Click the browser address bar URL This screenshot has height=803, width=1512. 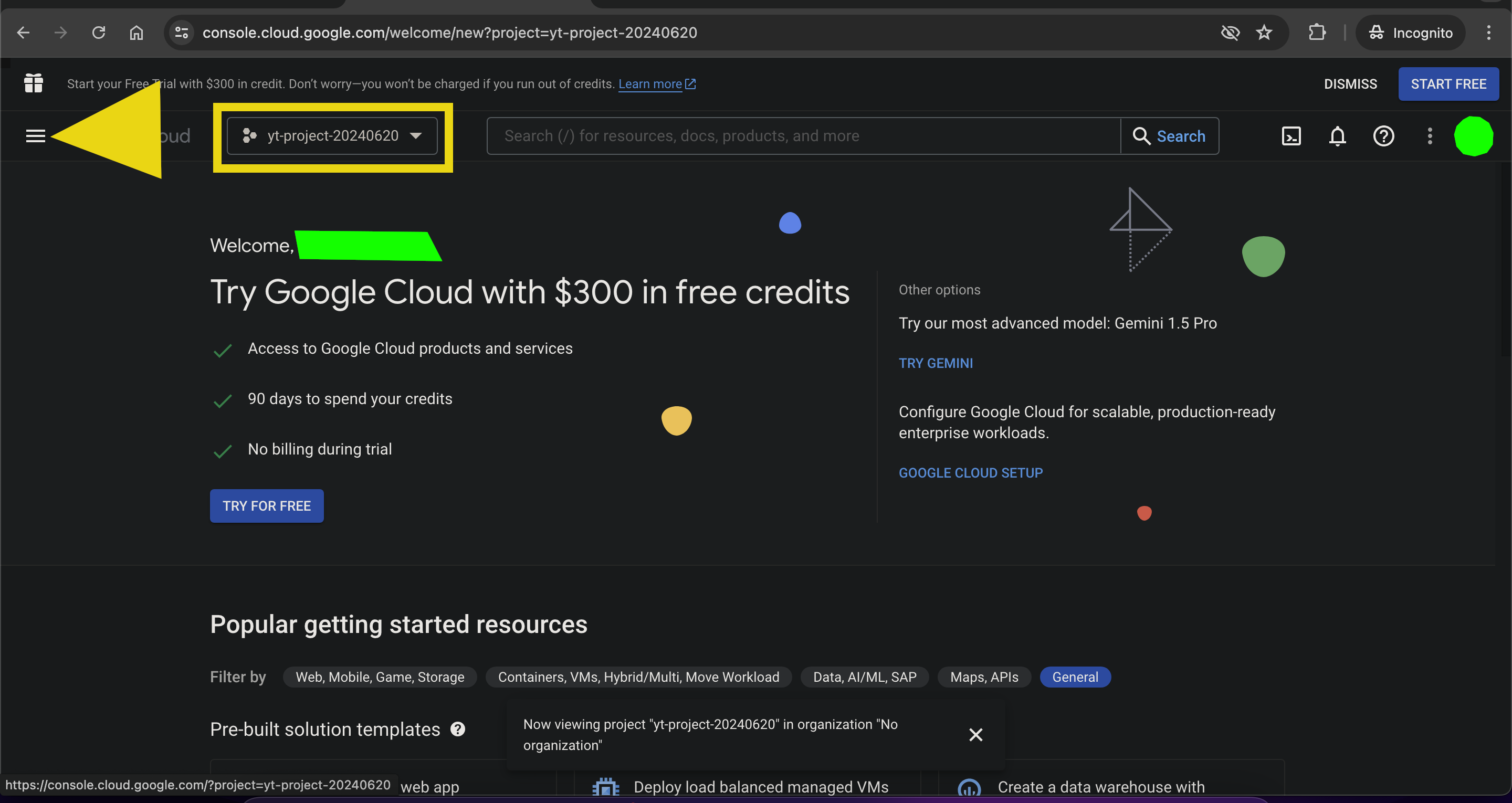(x=449, y=33)
